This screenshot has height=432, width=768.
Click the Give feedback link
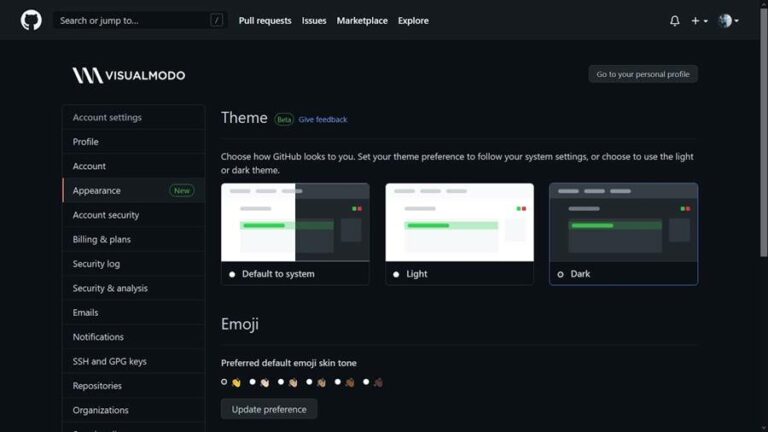tap(323, 120)
